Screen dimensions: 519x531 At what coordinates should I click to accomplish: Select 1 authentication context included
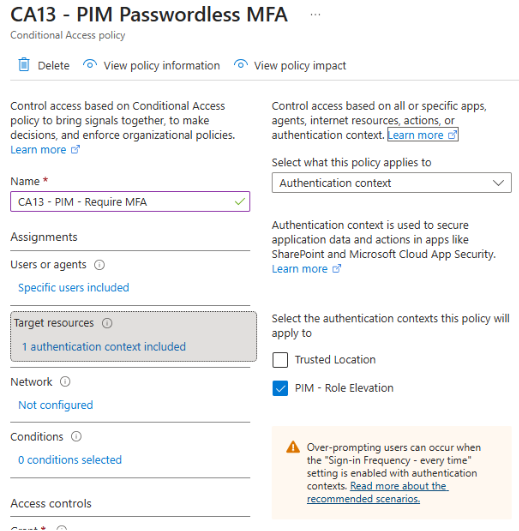pos(104,347)
